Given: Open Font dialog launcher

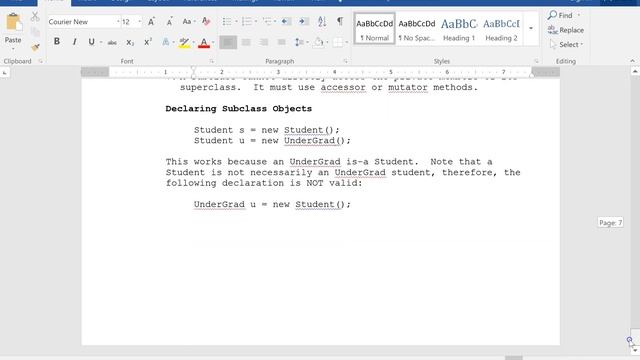Looking at the screenshot, I should coord(211,61).
